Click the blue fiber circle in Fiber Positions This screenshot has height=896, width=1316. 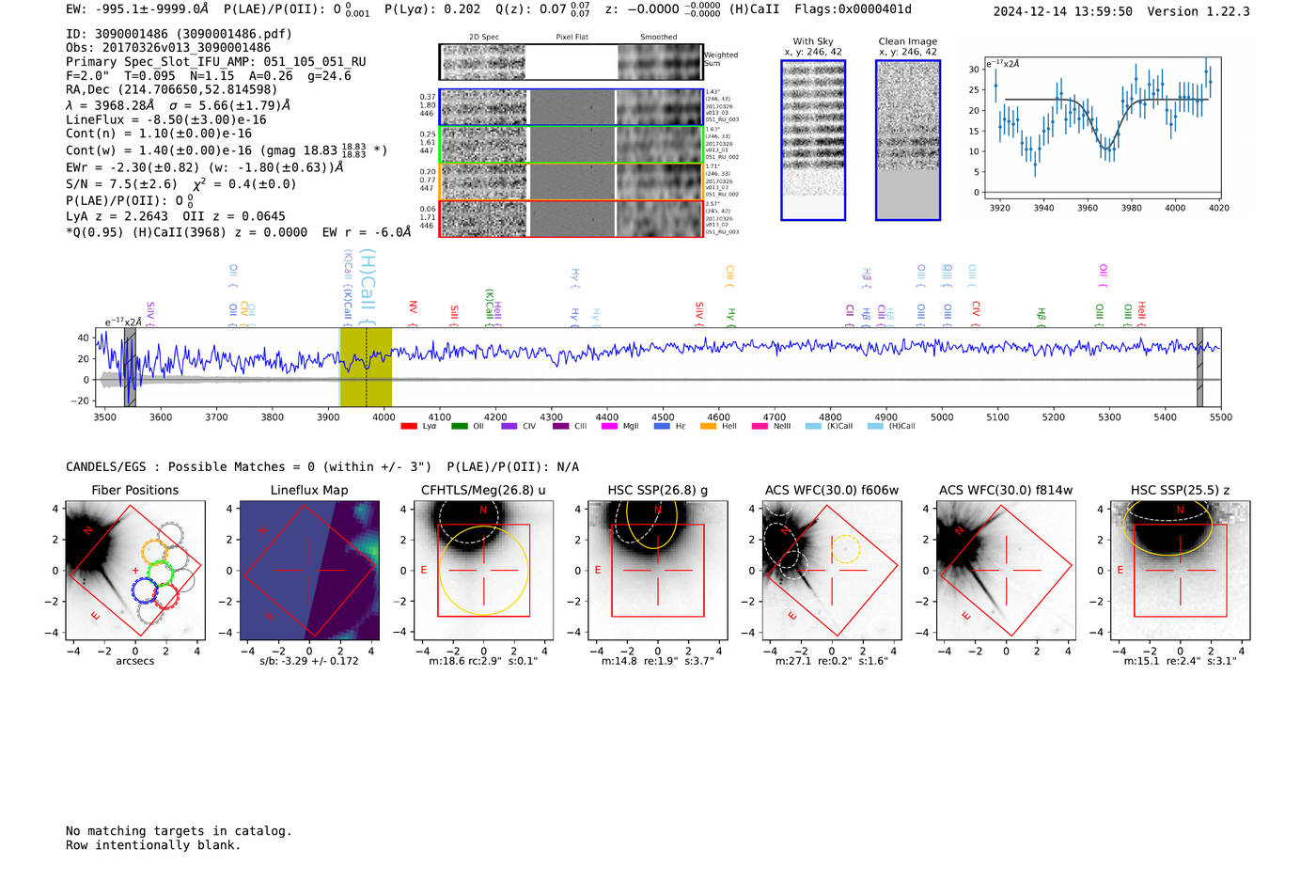[145, 590]
